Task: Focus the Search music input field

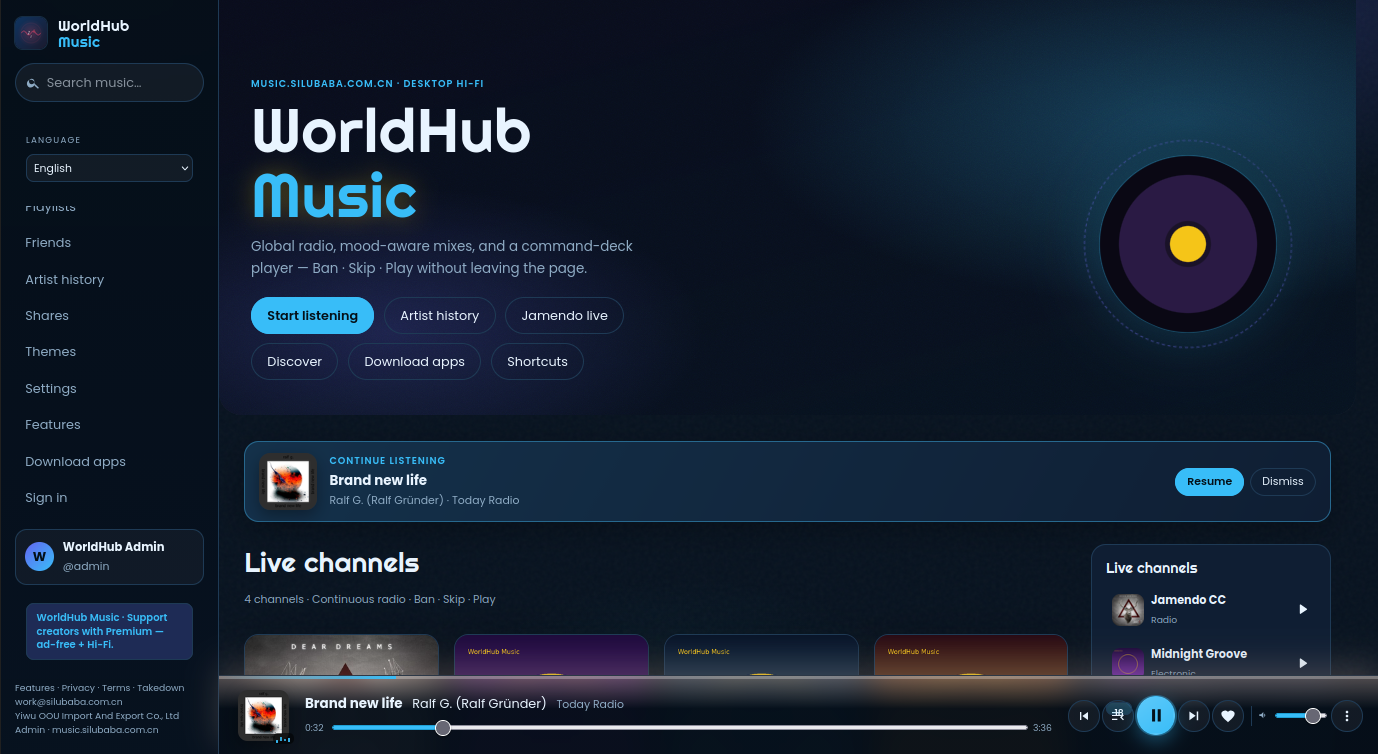Action: pyautogui.click(x=109, y=83)
